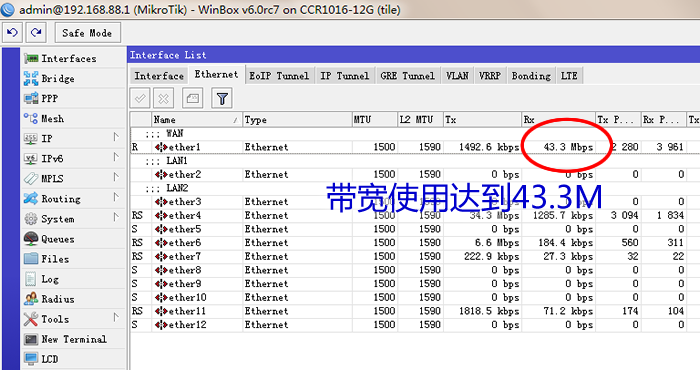Image resolution: width=700 pixels, height=370 pixels.
Task: Click the Interface List title bar
Action: (413, 55)
